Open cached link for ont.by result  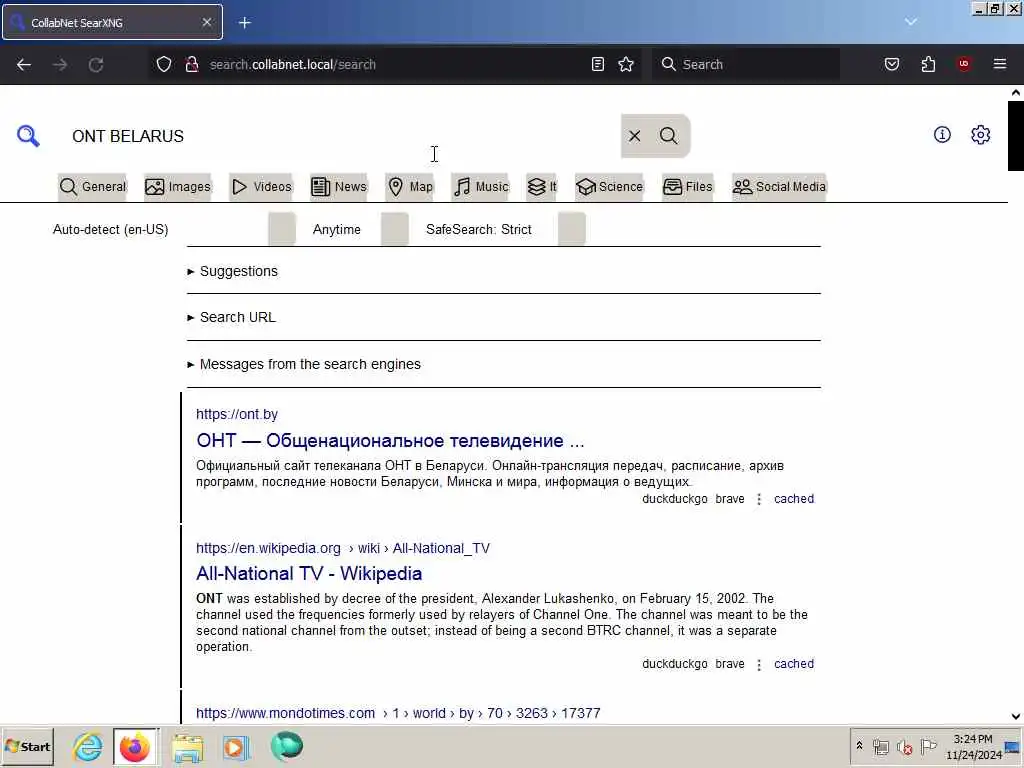coord(793,499)
